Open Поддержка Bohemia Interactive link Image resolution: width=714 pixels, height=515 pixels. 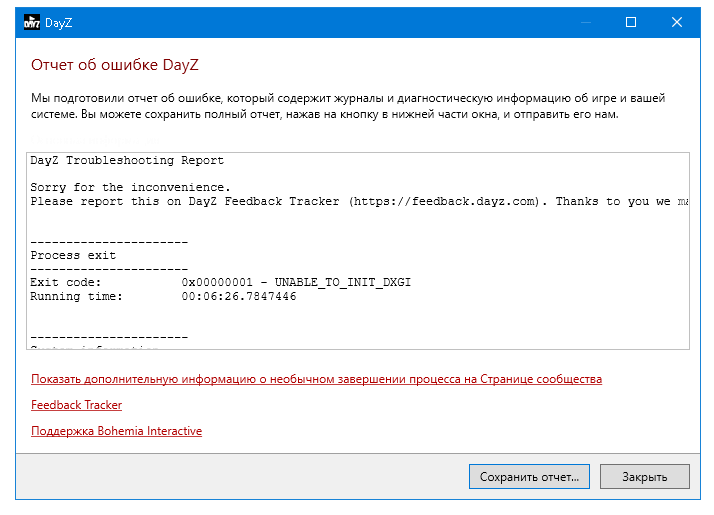tap(116, 431)
